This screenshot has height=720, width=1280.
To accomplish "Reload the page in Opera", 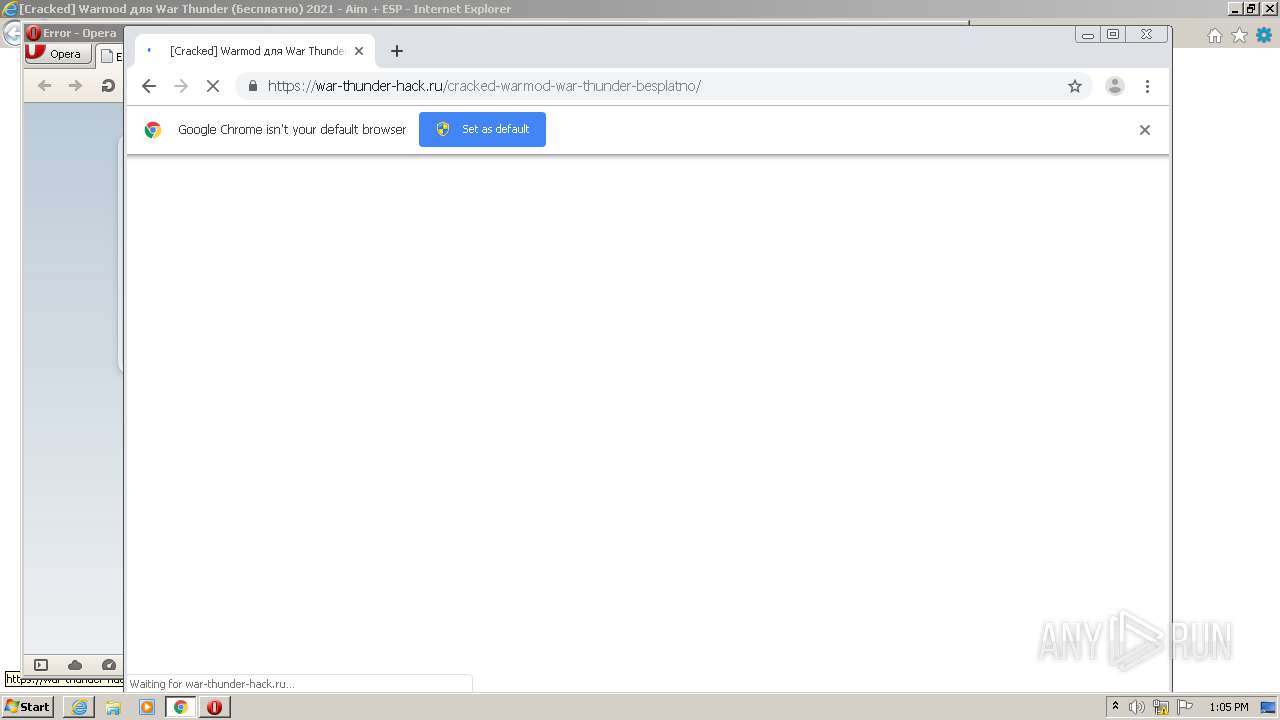I will click(108, 86).
